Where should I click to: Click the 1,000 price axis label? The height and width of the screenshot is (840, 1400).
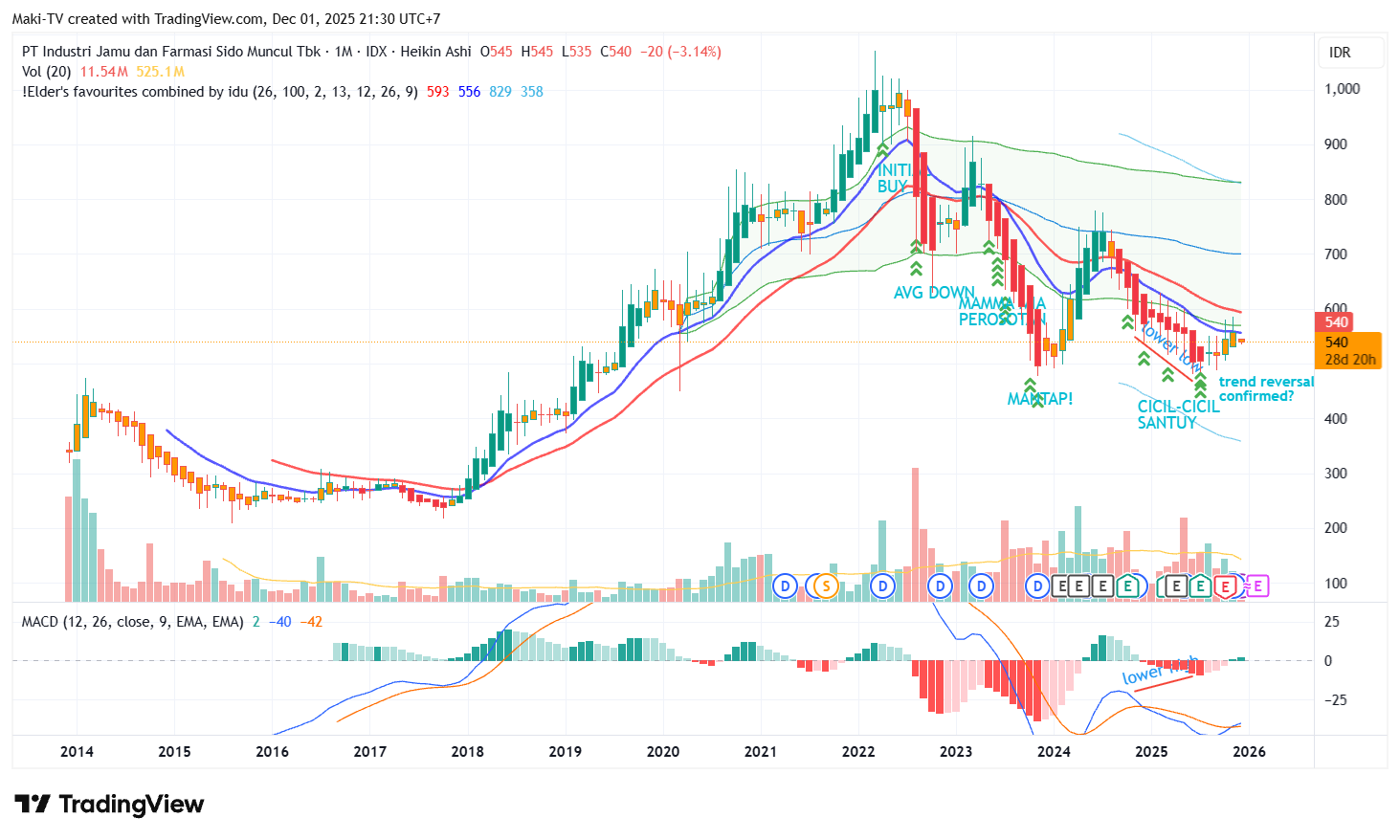click(x=1342, y=89)
